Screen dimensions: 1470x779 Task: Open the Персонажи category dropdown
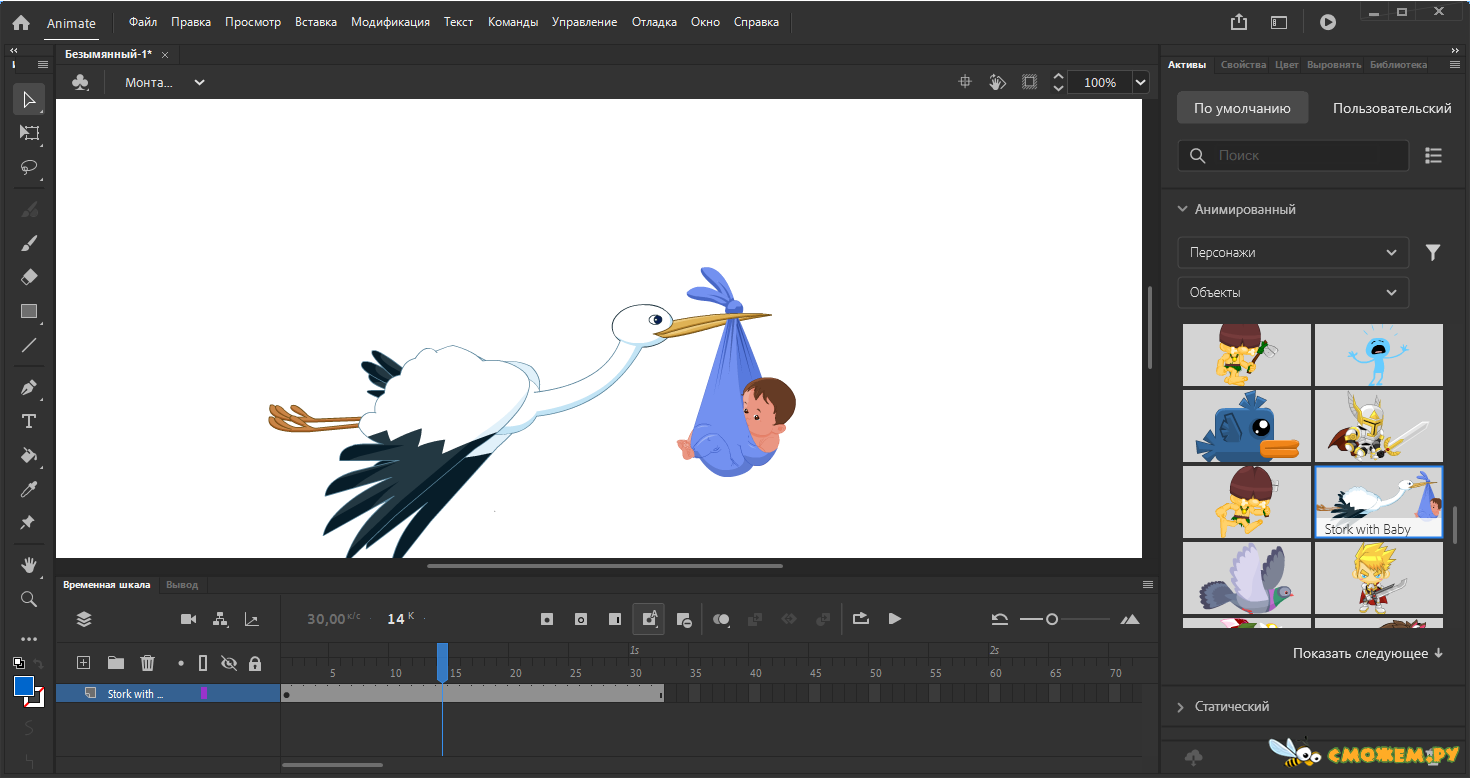point(1293,252)
